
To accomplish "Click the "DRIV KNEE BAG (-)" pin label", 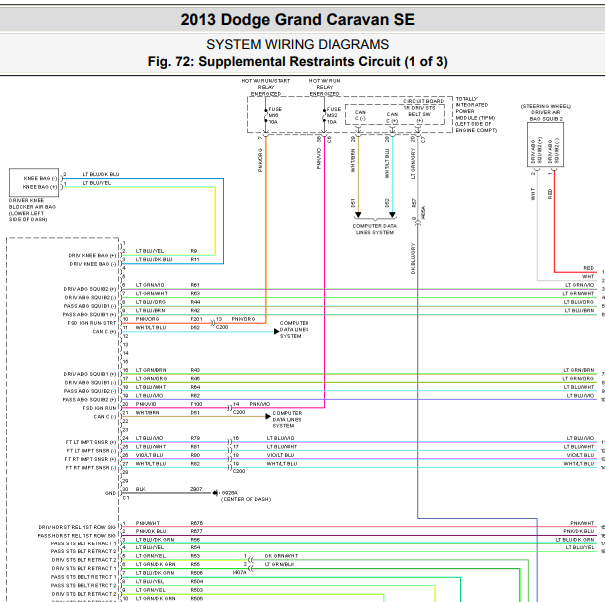I will [93, 264].
